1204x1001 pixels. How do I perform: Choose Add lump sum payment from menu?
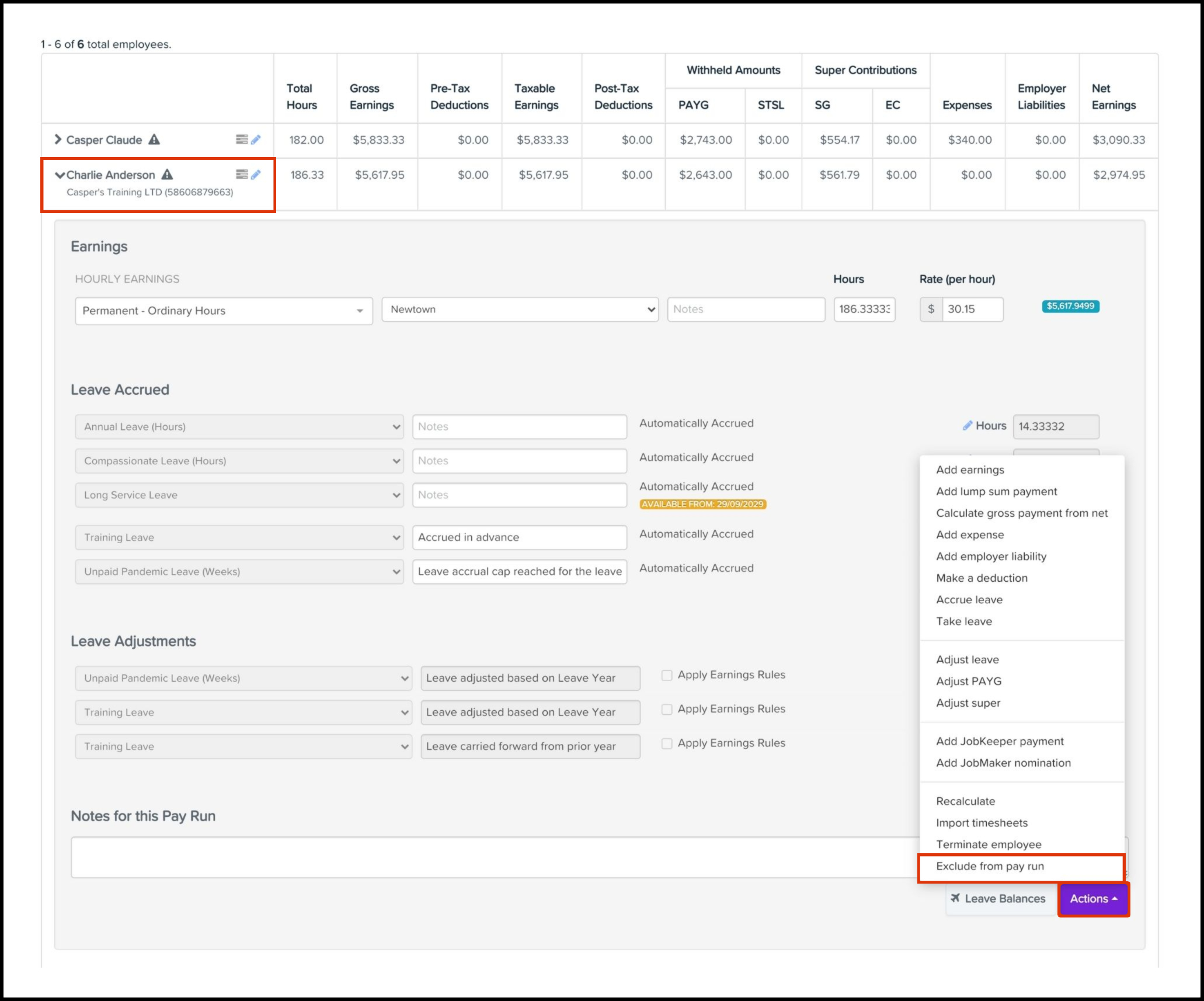[x=996, y=491]
